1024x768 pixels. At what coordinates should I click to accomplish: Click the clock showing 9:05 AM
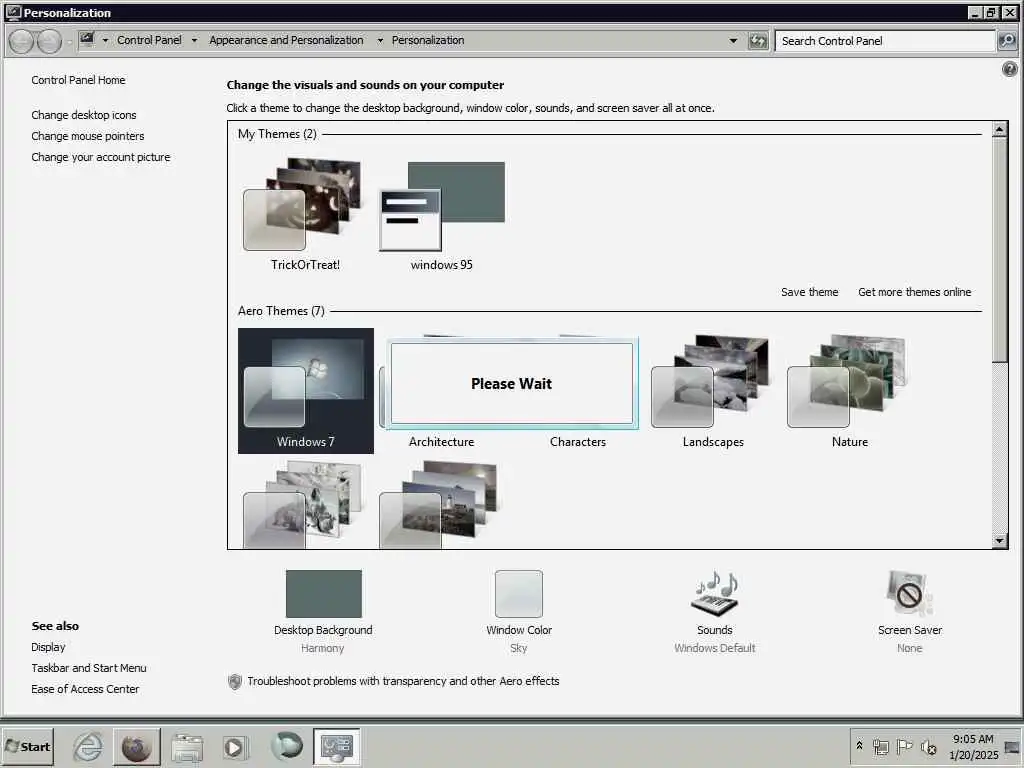[x=973, y=739]
